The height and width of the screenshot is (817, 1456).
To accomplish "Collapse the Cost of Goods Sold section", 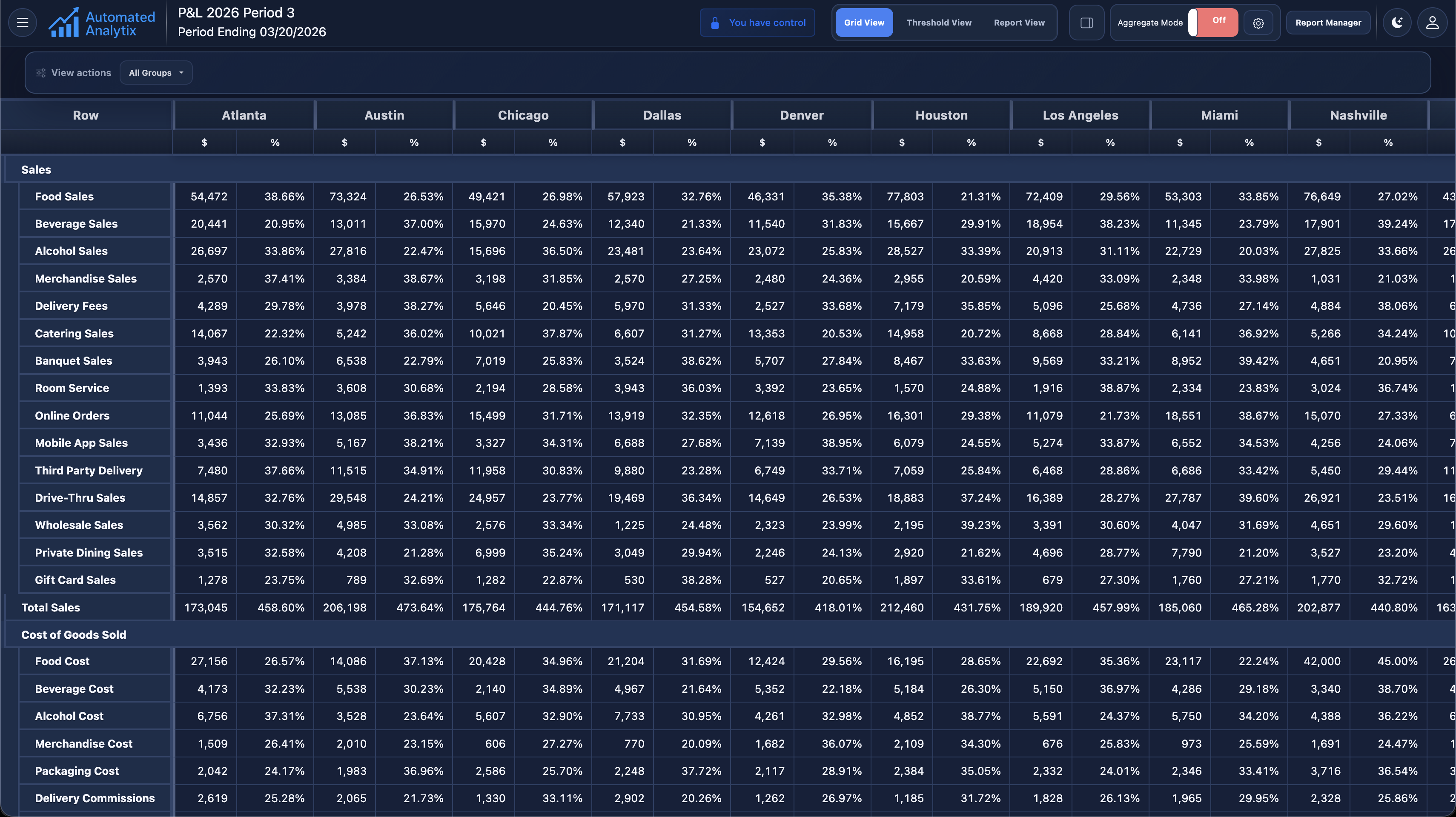I will [x=74, y=634].
